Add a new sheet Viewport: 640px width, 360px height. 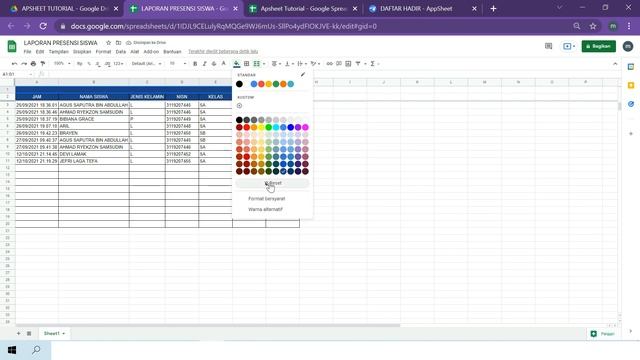pyautogui.click(x=18, y=333)
